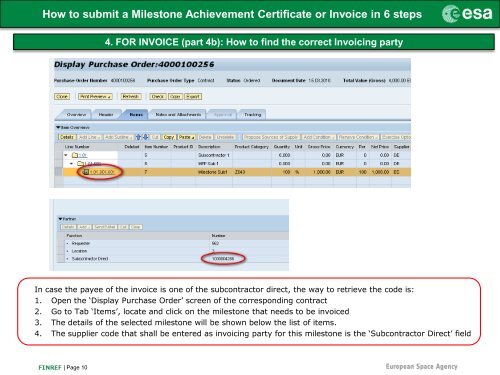The width and height of the screenshot is (500, 375).
Task: Click the Export button
Action: click(x=193, y=96)
